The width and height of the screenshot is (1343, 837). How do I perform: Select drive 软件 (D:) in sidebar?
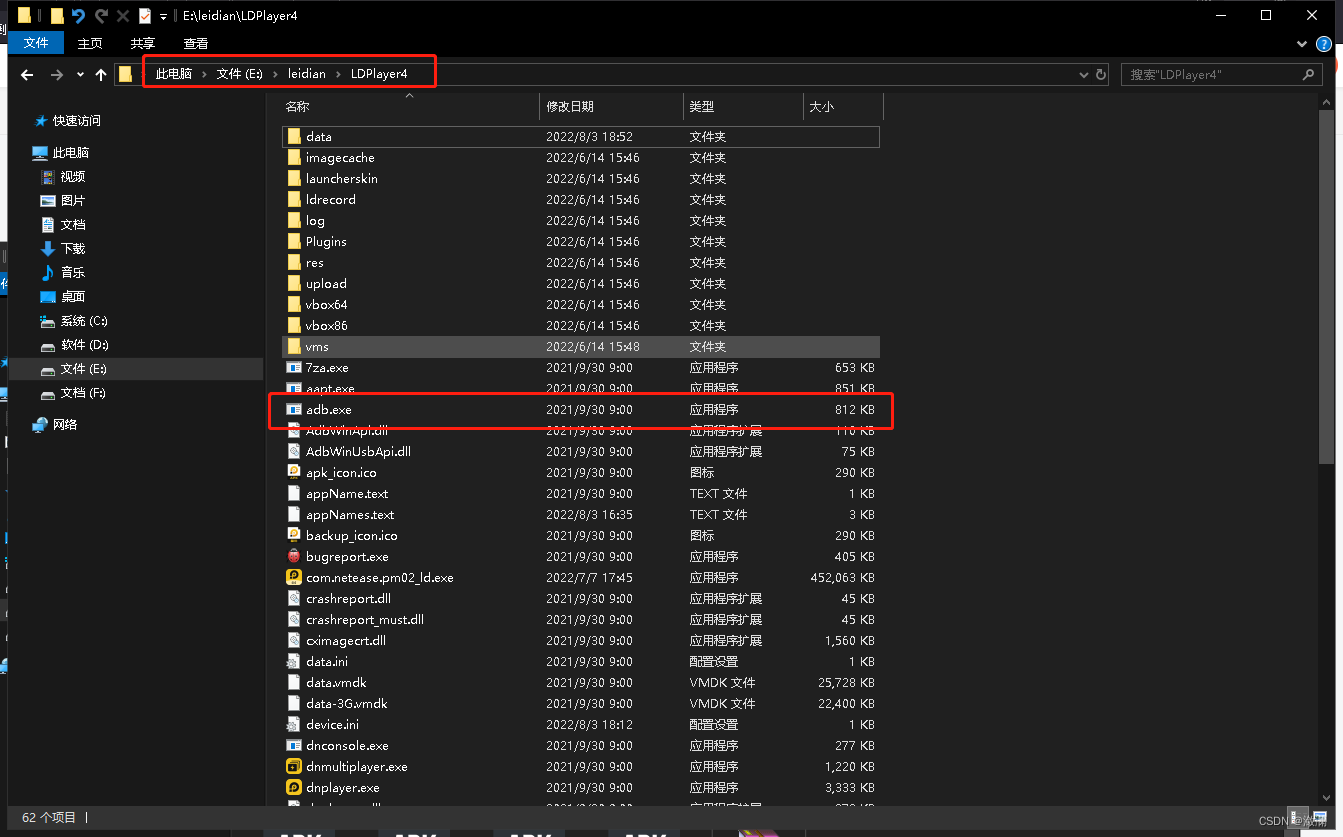point(84,345)
